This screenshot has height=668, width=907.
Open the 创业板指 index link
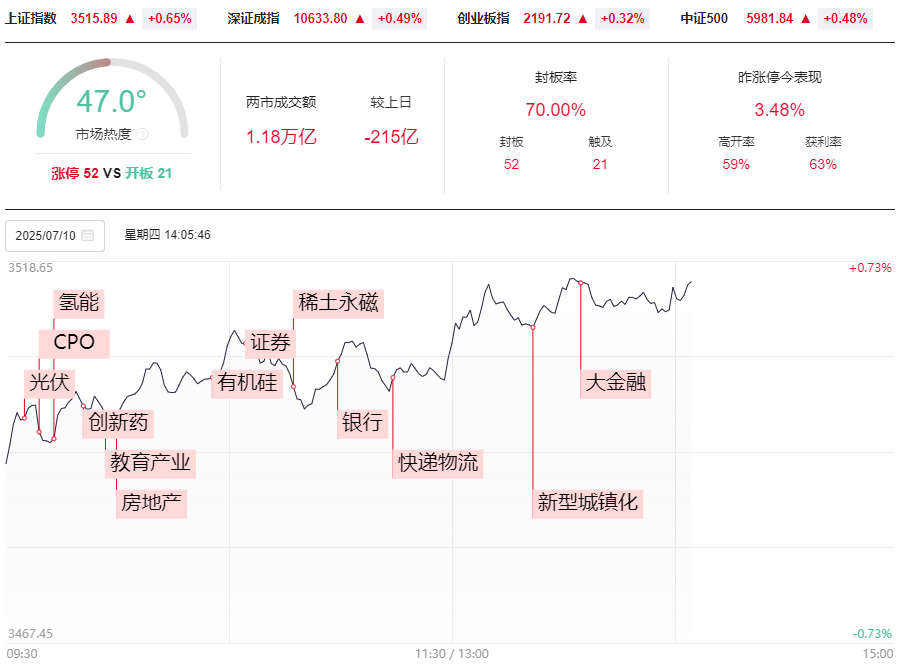click(x=484, y=19)
